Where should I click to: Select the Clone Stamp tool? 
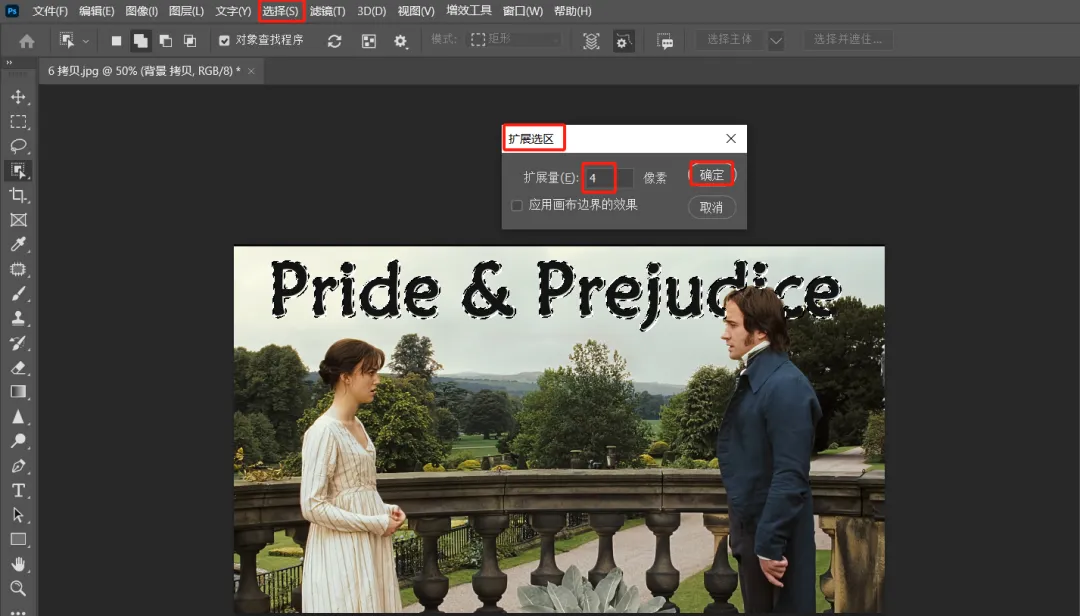[x=19, y=318]
